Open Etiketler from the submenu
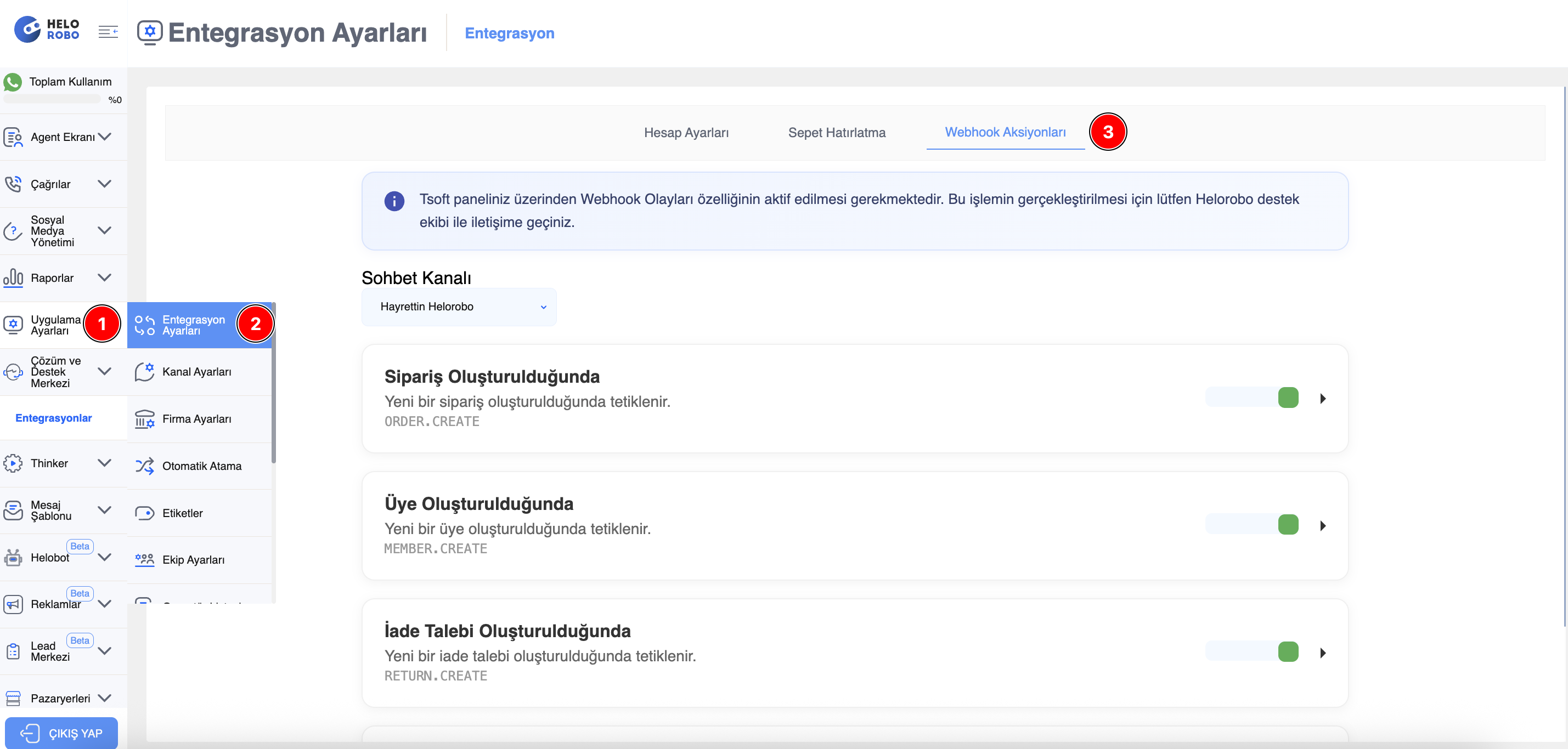 (x=200, y=513)
